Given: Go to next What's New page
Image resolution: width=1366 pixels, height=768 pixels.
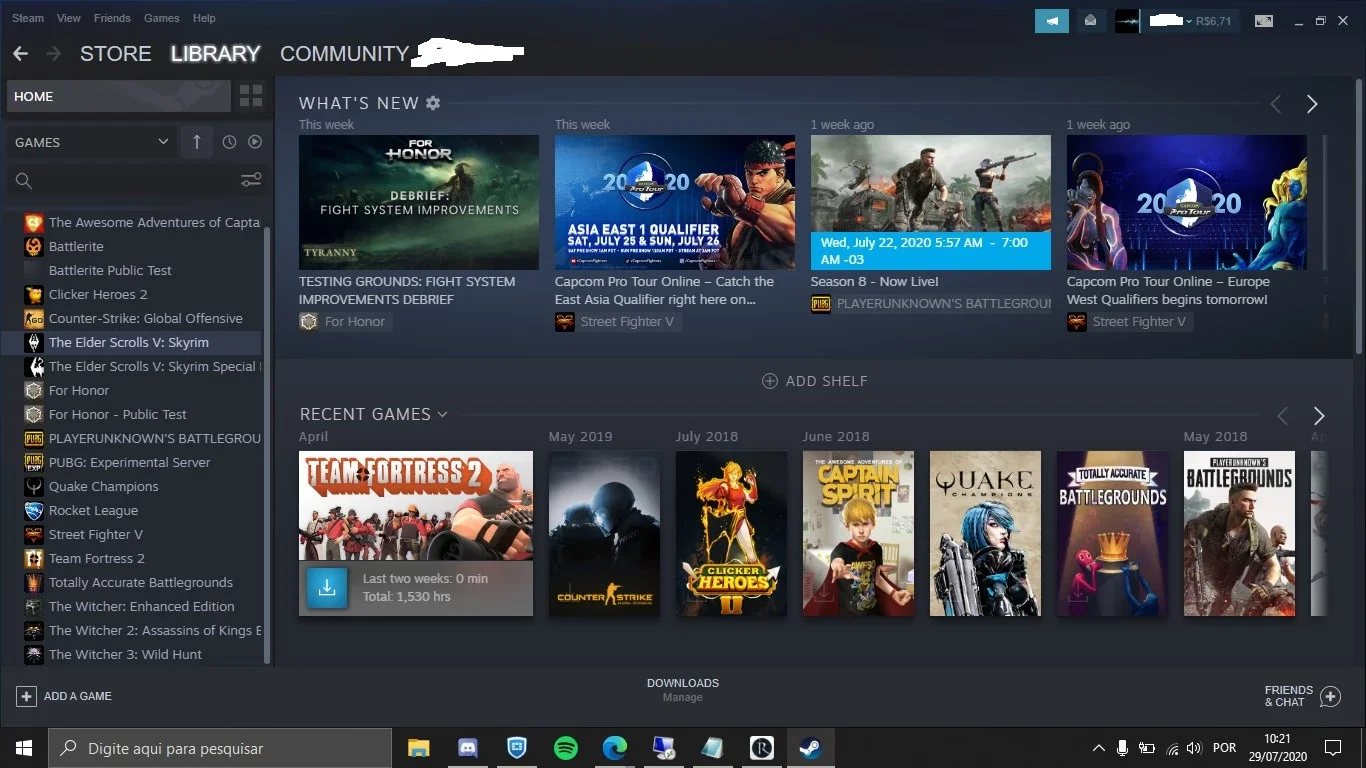Looking at the screenshot, I should tap(1312, 104).
